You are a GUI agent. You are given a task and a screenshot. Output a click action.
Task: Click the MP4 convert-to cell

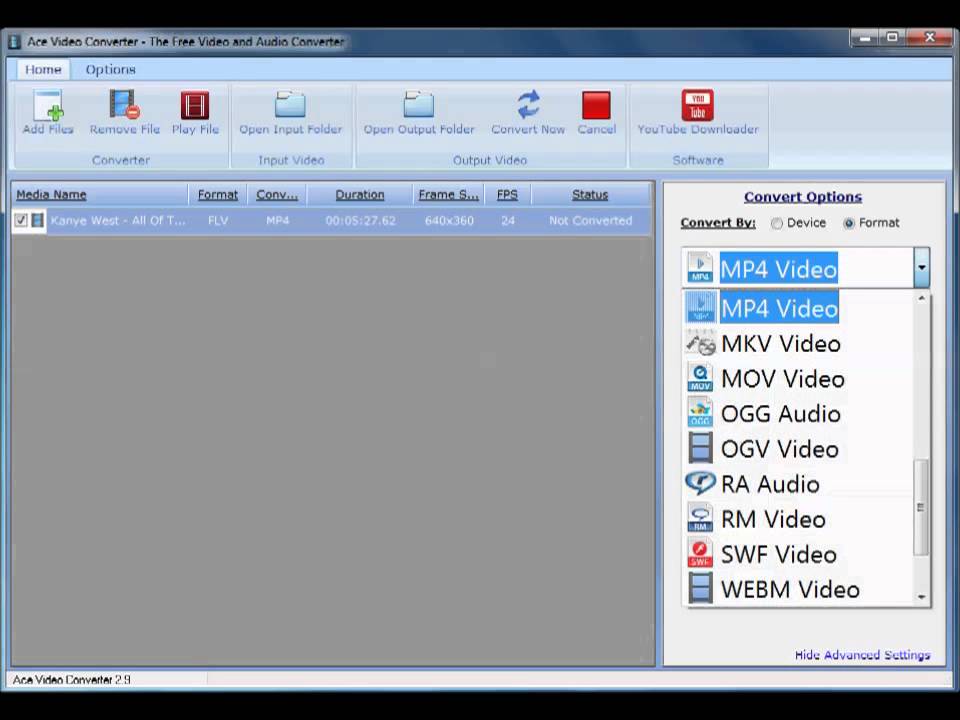tap(277, 220)
